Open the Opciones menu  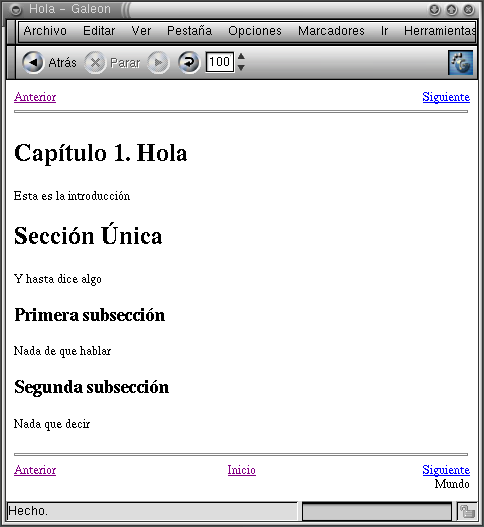255,31
